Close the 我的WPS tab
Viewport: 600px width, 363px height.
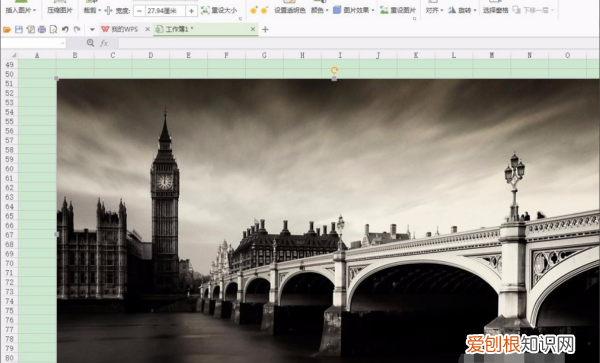(x=147, y=29)
